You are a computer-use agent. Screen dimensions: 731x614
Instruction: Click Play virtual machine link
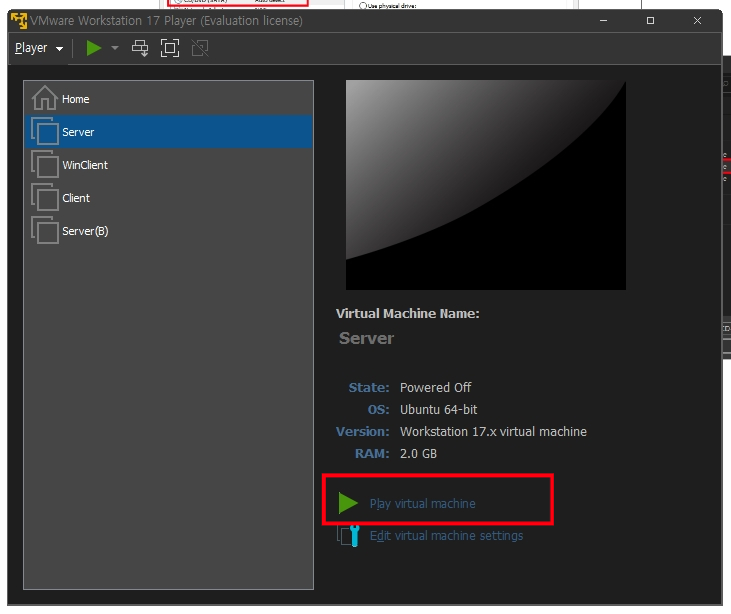pos(422,504)
